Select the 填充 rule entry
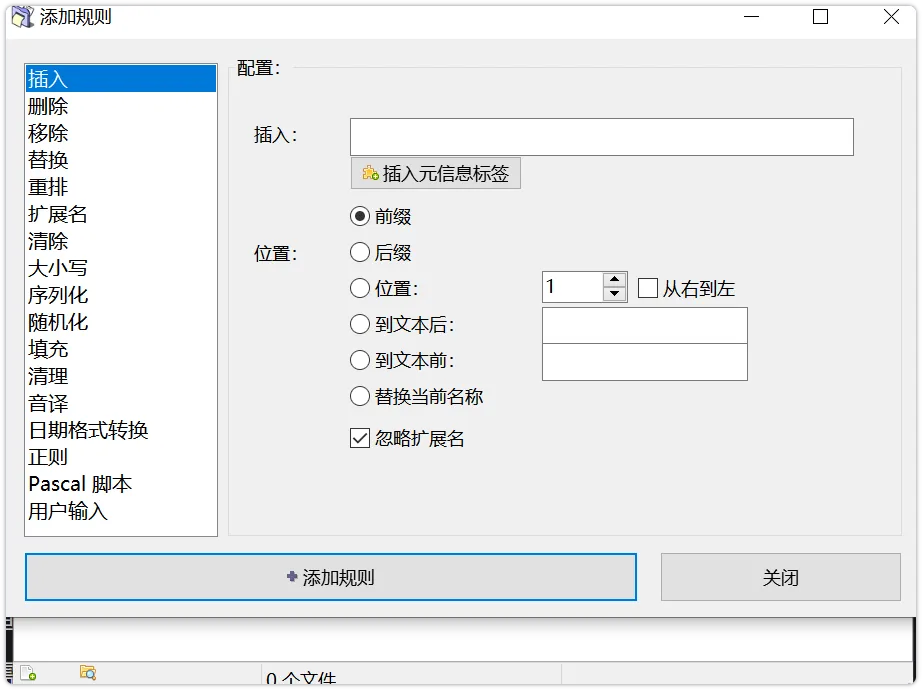Viewport: 922px width, 690px height. pyautogui.click(x=121, y=349)
